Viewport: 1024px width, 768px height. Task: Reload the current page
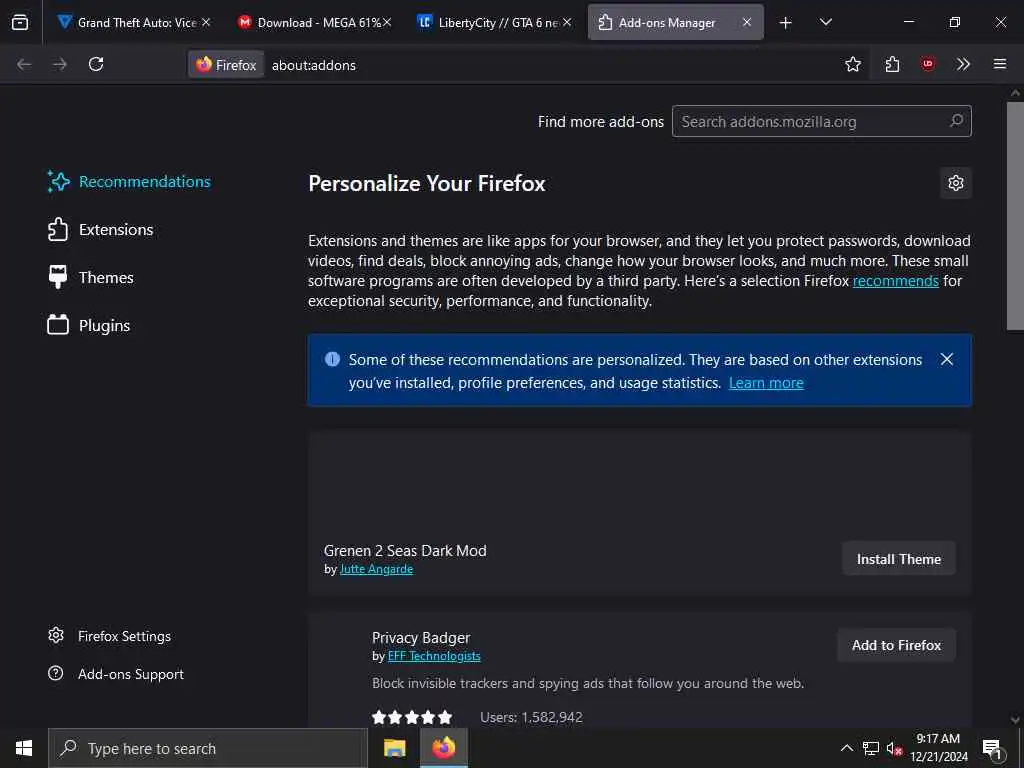(96, 64)
